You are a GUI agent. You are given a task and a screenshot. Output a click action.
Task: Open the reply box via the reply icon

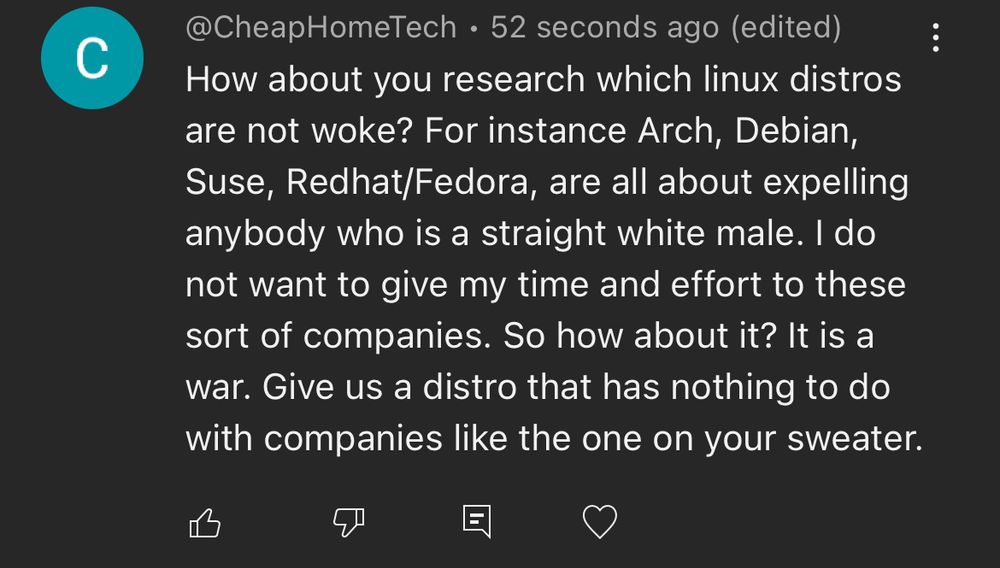pyautogui.click(x=477, y=521)
